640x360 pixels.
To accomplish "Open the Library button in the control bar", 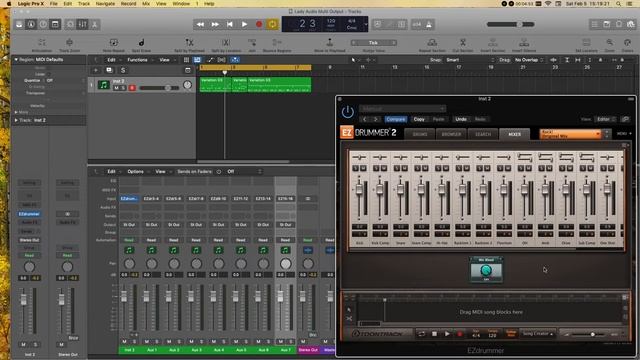I will tap(19, 24).
